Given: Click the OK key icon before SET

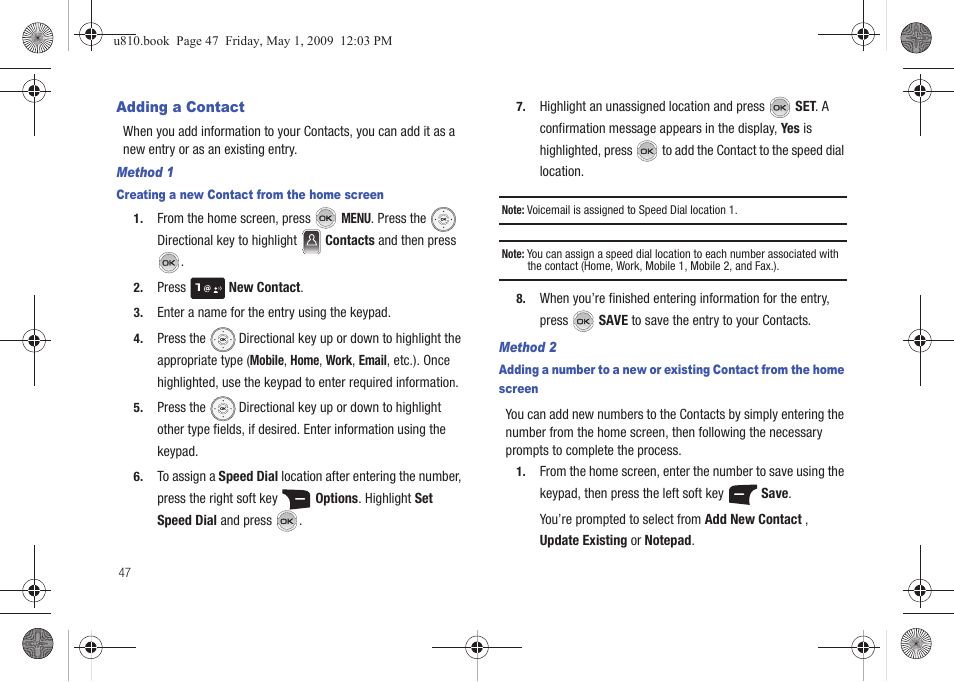Looking at the screenshot, I should coord(779,107).
